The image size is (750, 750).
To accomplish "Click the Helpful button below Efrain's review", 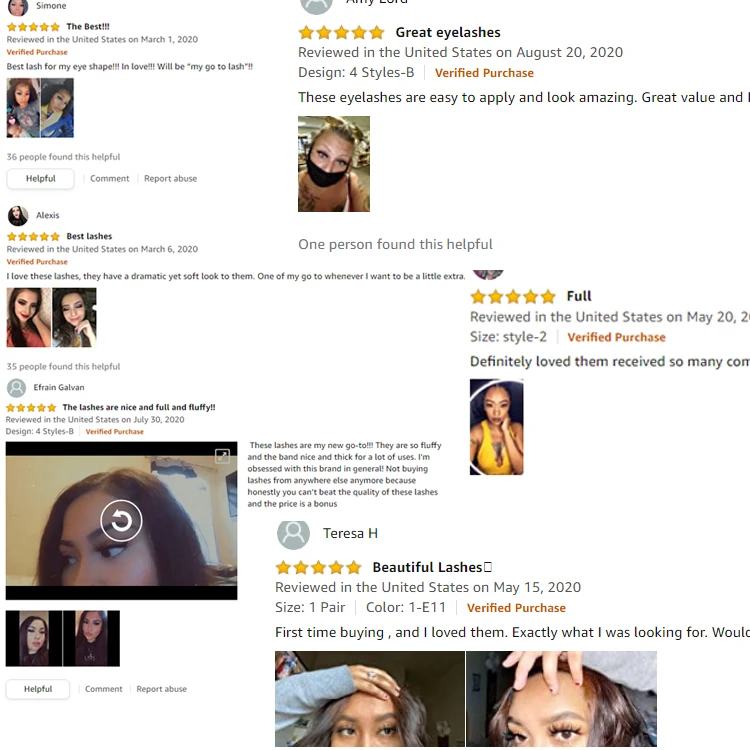I will (38, 689).
